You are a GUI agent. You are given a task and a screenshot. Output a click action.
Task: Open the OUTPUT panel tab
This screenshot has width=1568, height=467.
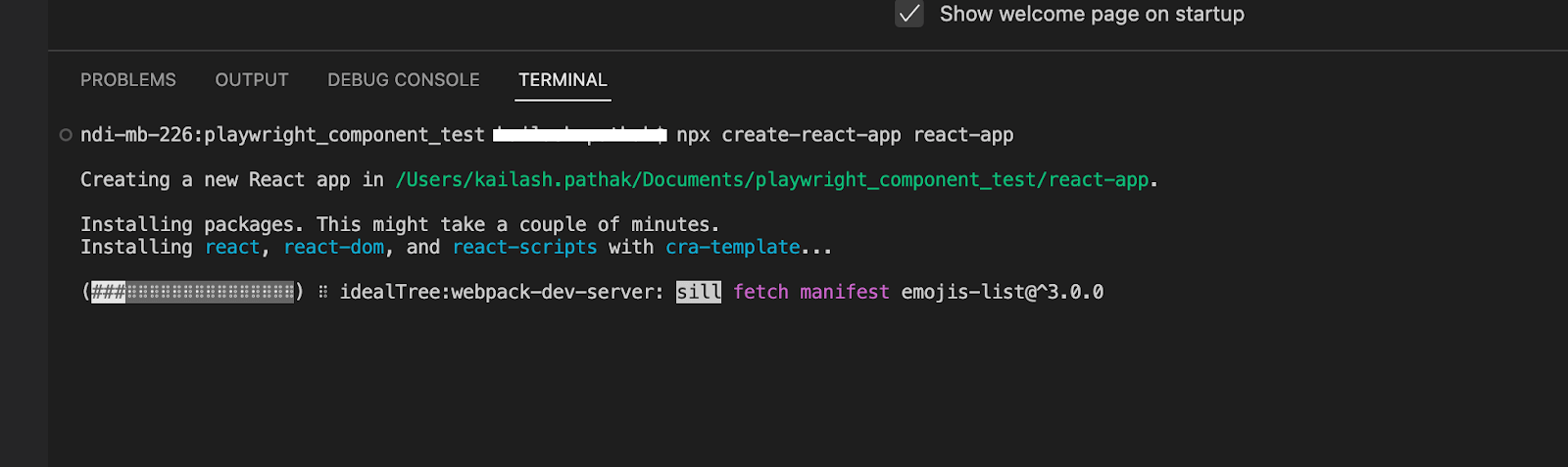[252, 80]
